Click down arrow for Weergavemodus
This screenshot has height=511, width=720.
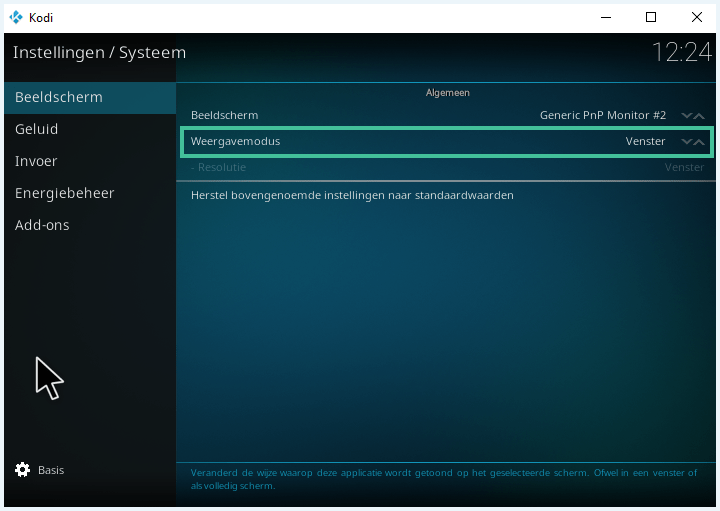[x=686, y=142]
